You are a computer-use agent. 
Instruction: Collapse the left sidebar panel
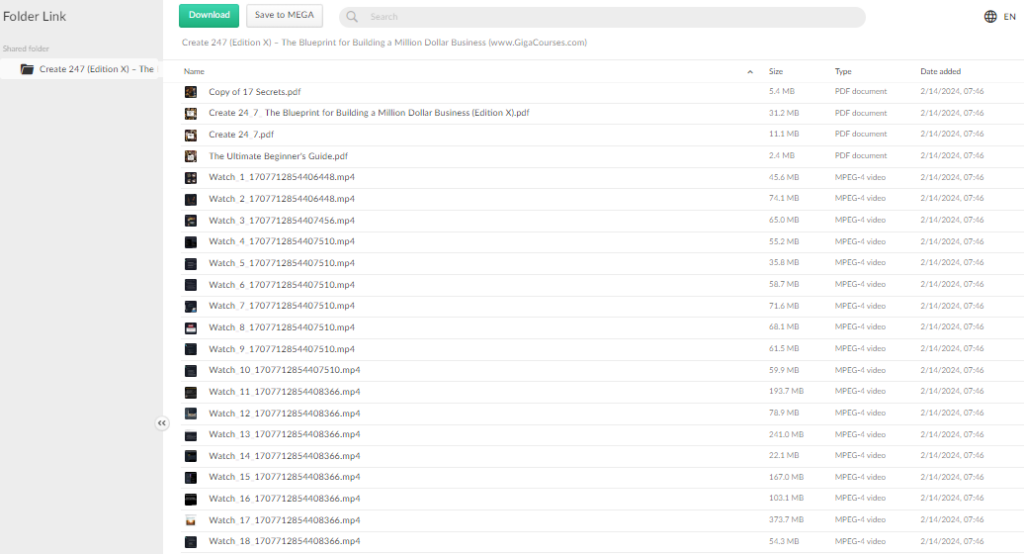point(162,424)
